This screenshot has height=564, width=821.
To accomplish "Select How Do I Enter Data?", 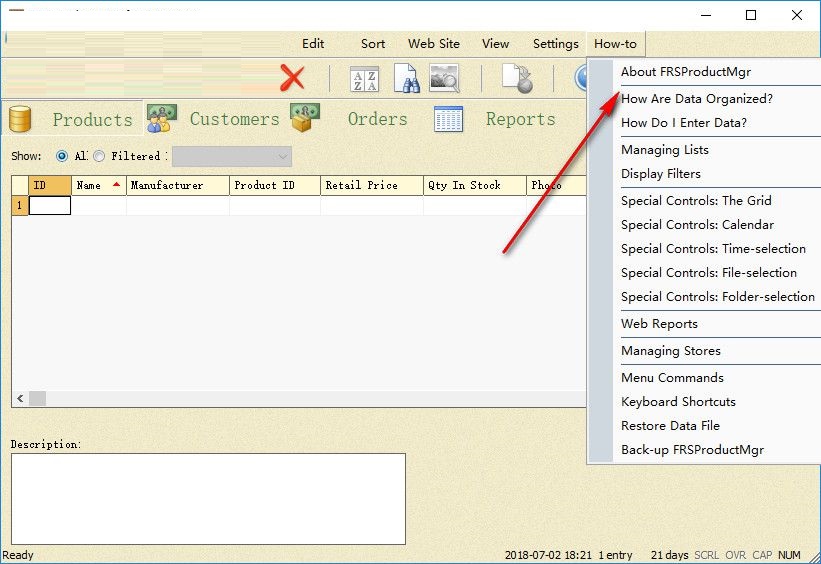I will (x=684, y=123).
